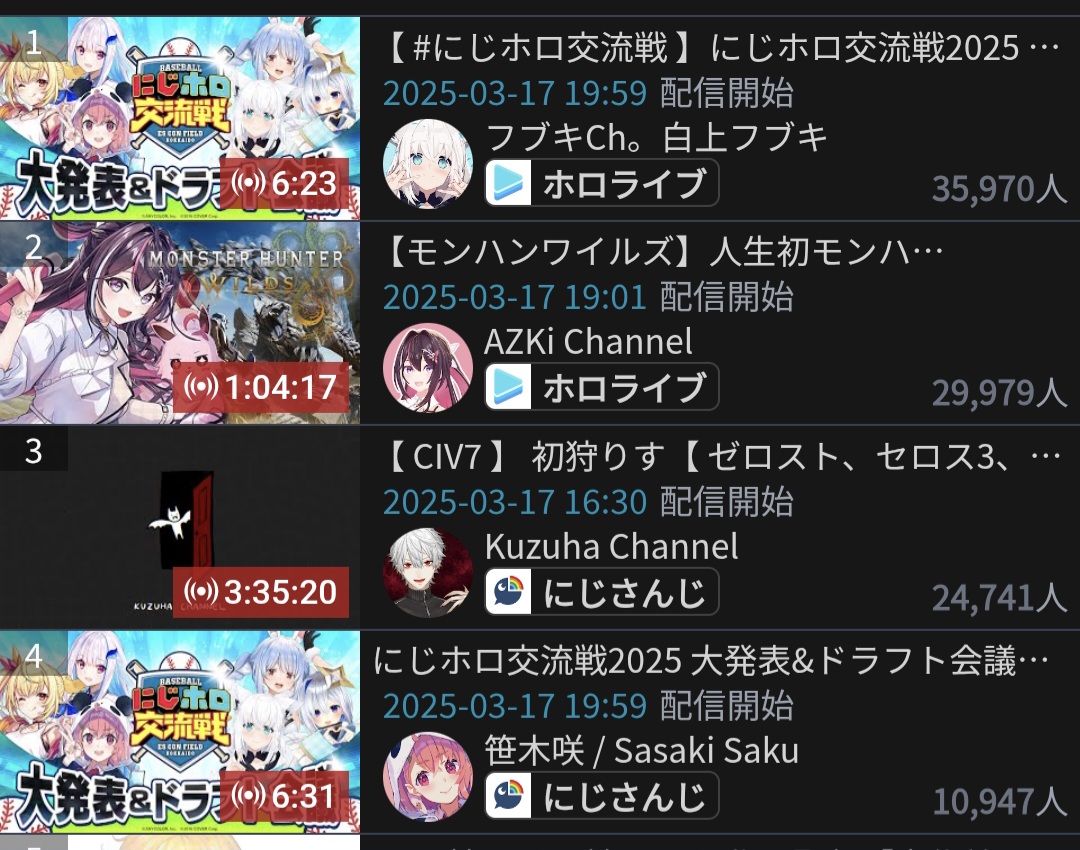Open rank 1 にじホロ交流戦 stream thumbnail
The height and width of the screenshot is (850, 1080).
pyautogui.click(x=180, y=118)
